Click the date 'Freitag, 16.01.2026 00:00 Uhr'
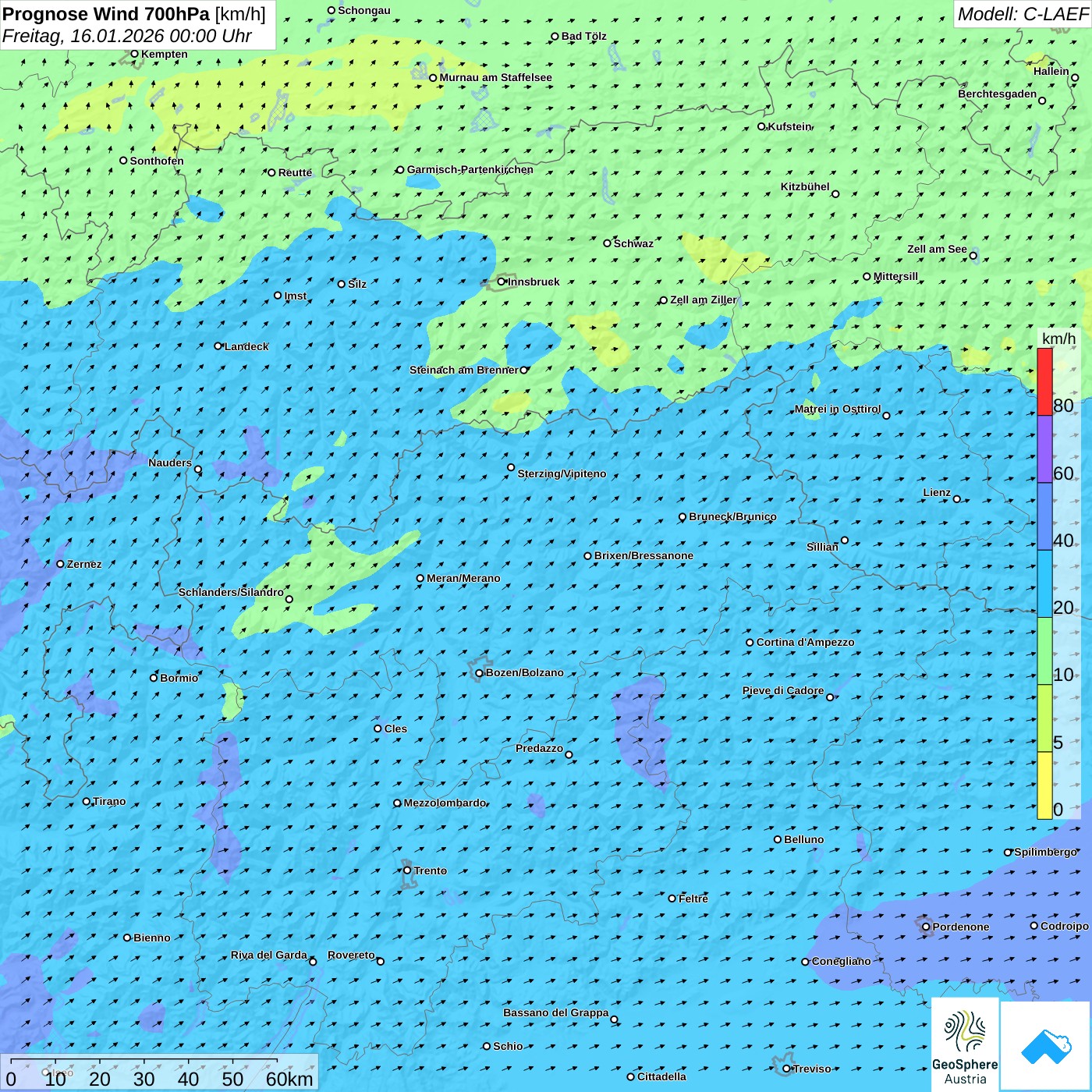 126,36
